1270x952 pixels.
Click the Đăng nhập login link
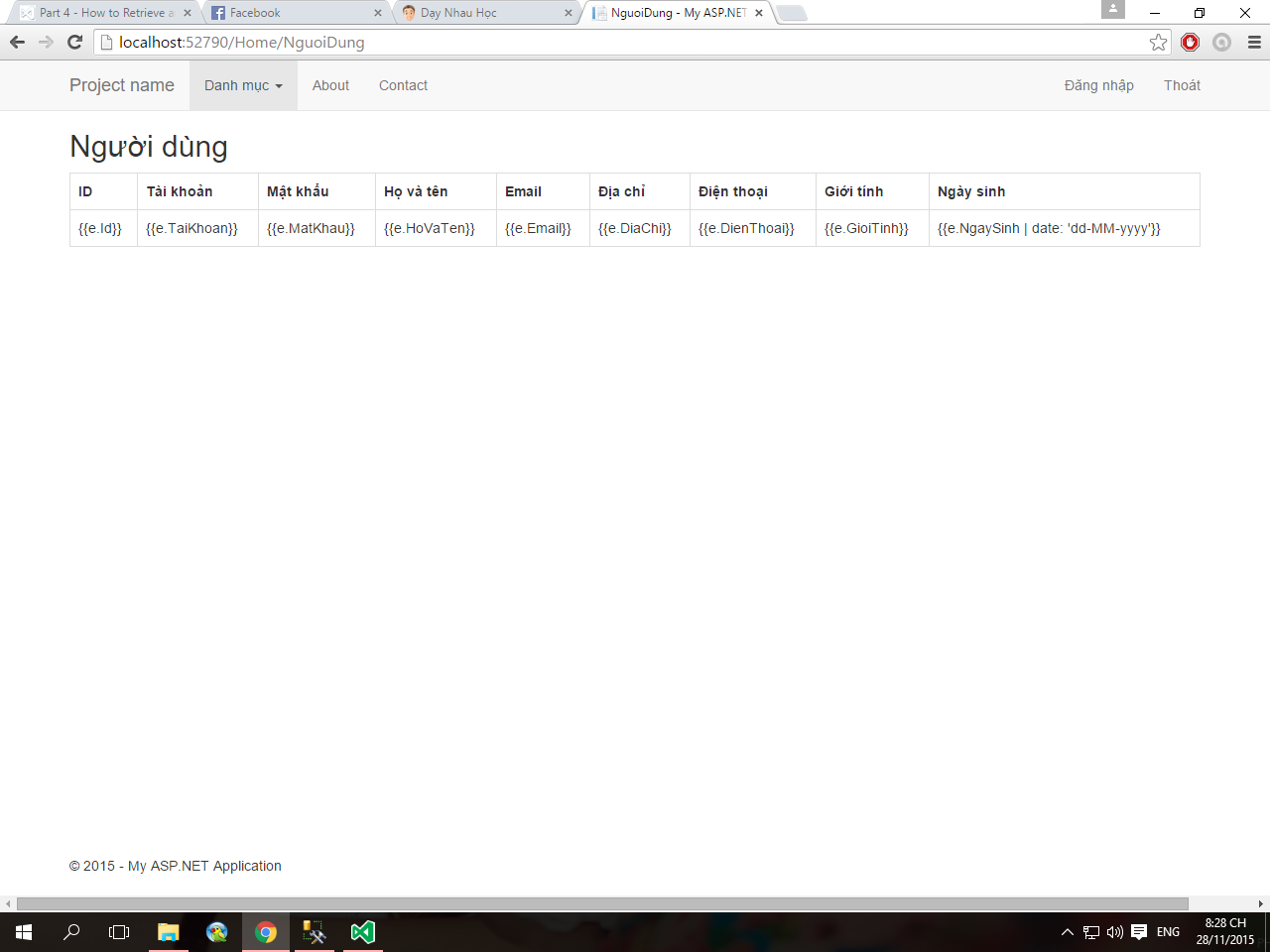pos(1098,85)
